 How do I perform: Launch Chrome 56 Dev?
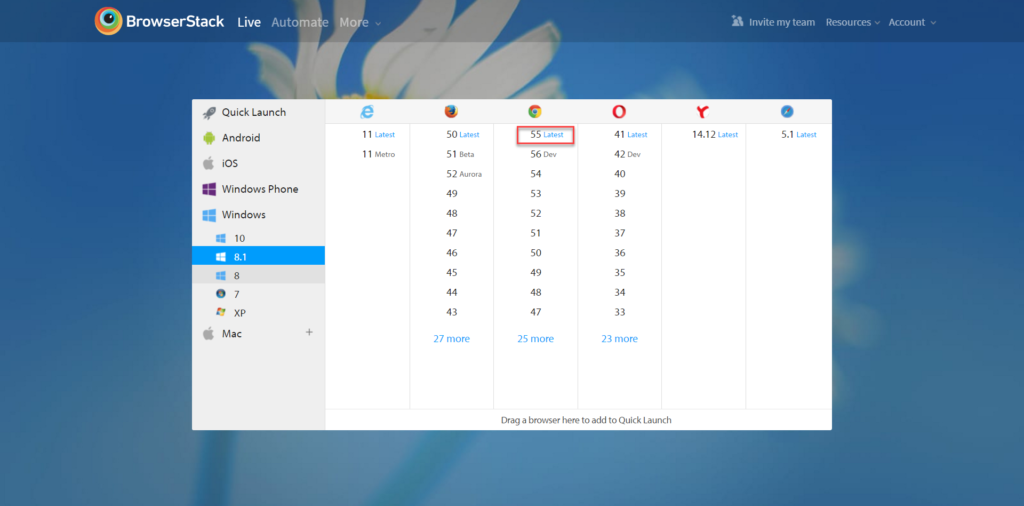543,154
